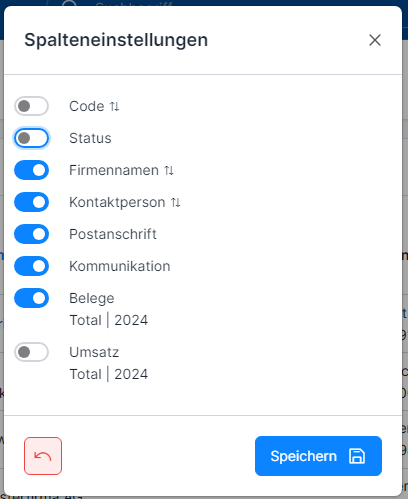Reset settings with the red undo arrow
This screenshot has width=408, height=499.
[43, 456]
